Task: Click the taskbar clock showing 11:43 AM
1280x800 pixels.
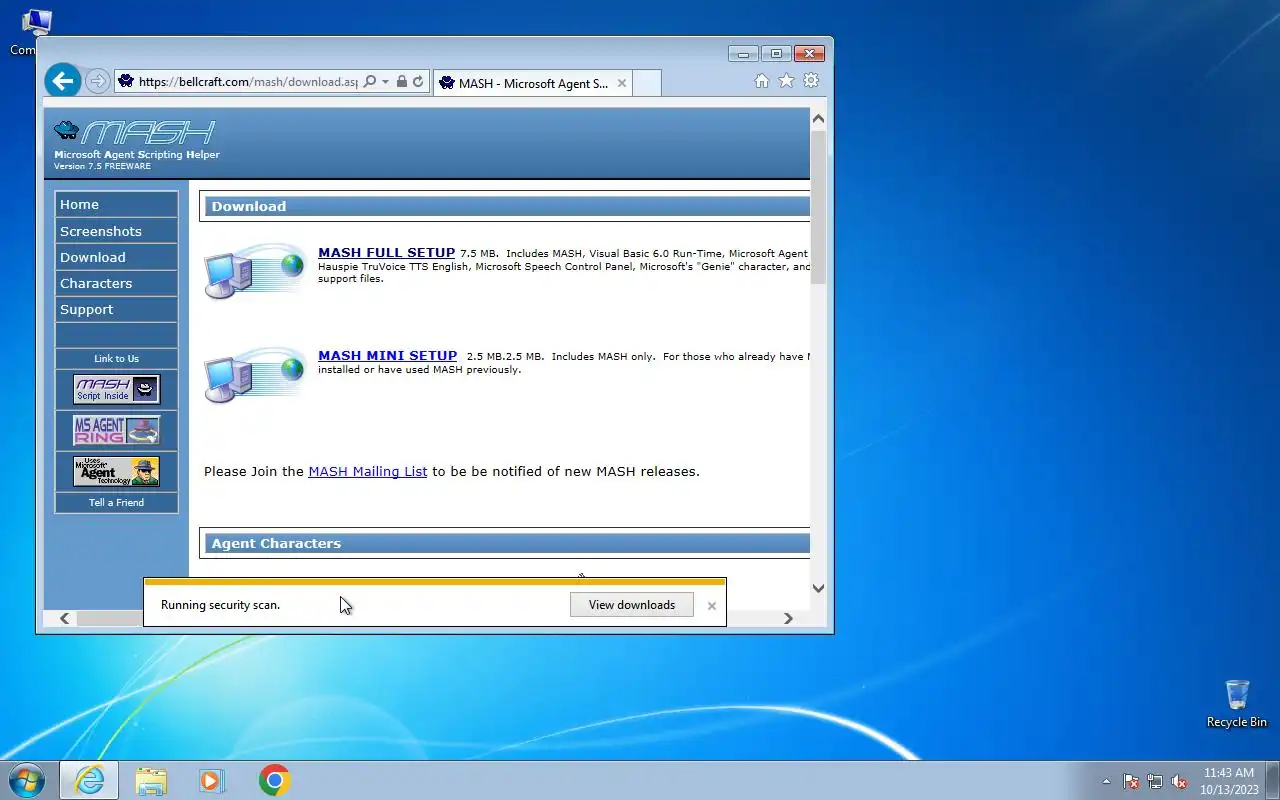Action: (x=1228, y=780)
